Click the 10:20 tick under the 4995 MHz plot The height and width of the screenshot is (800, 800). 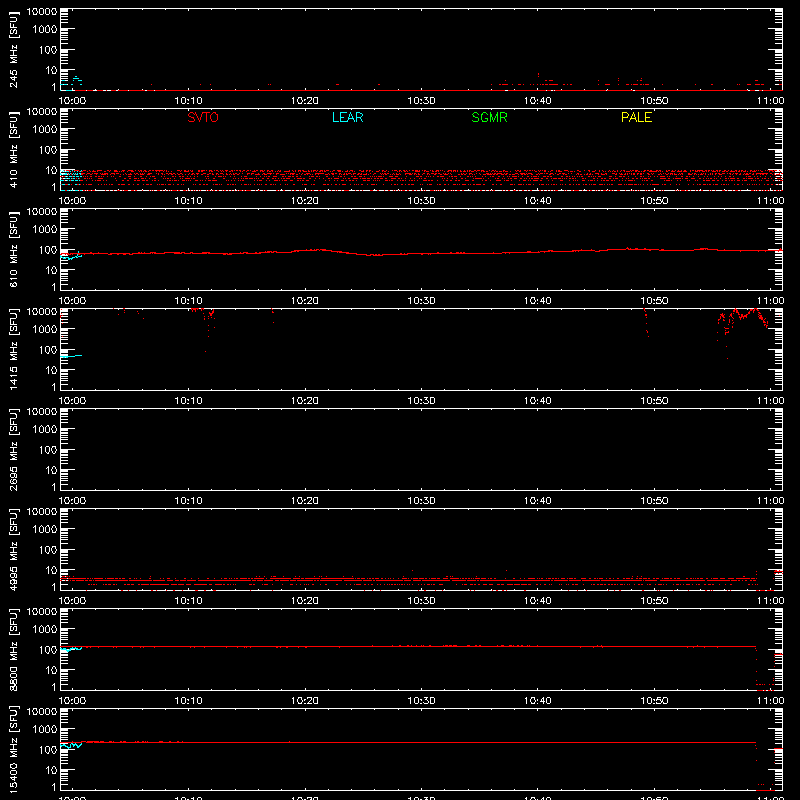pyautogui.click(x=305, y=601)
